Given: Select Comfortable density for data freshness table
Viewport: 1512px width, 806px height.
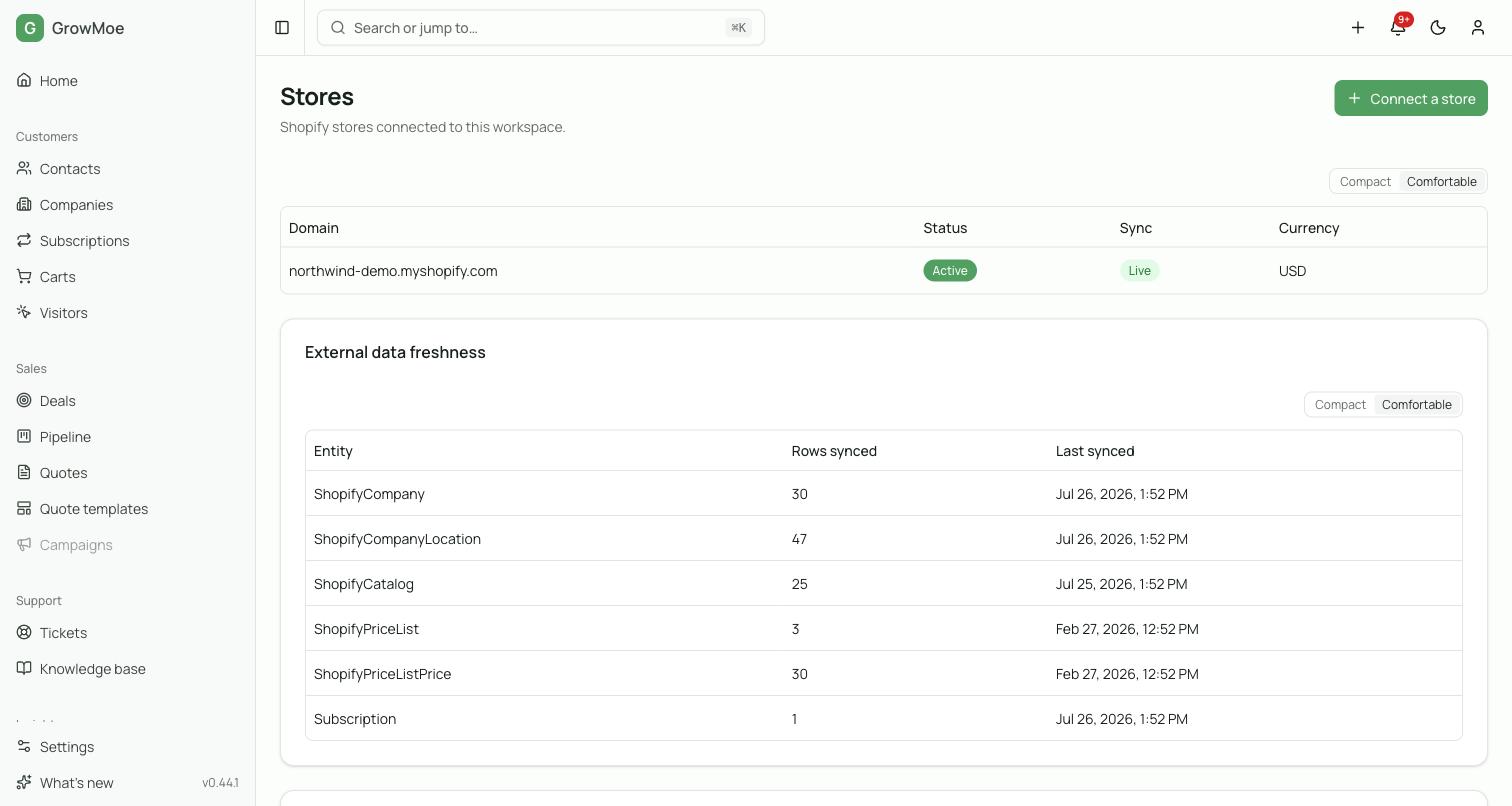Looking at the screenshot, I should (x=1416, y=405).
